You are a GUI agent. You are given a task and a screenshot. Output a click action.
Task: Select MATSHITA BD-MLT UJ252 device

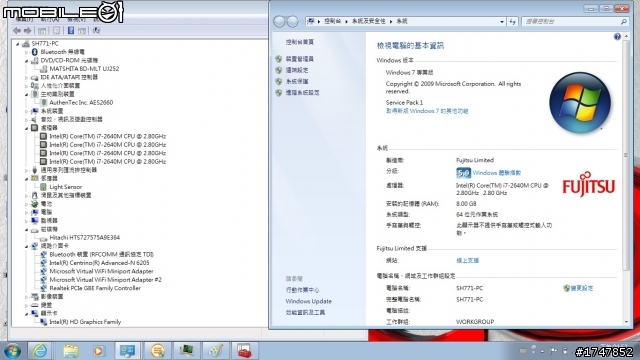coord(84,69)
